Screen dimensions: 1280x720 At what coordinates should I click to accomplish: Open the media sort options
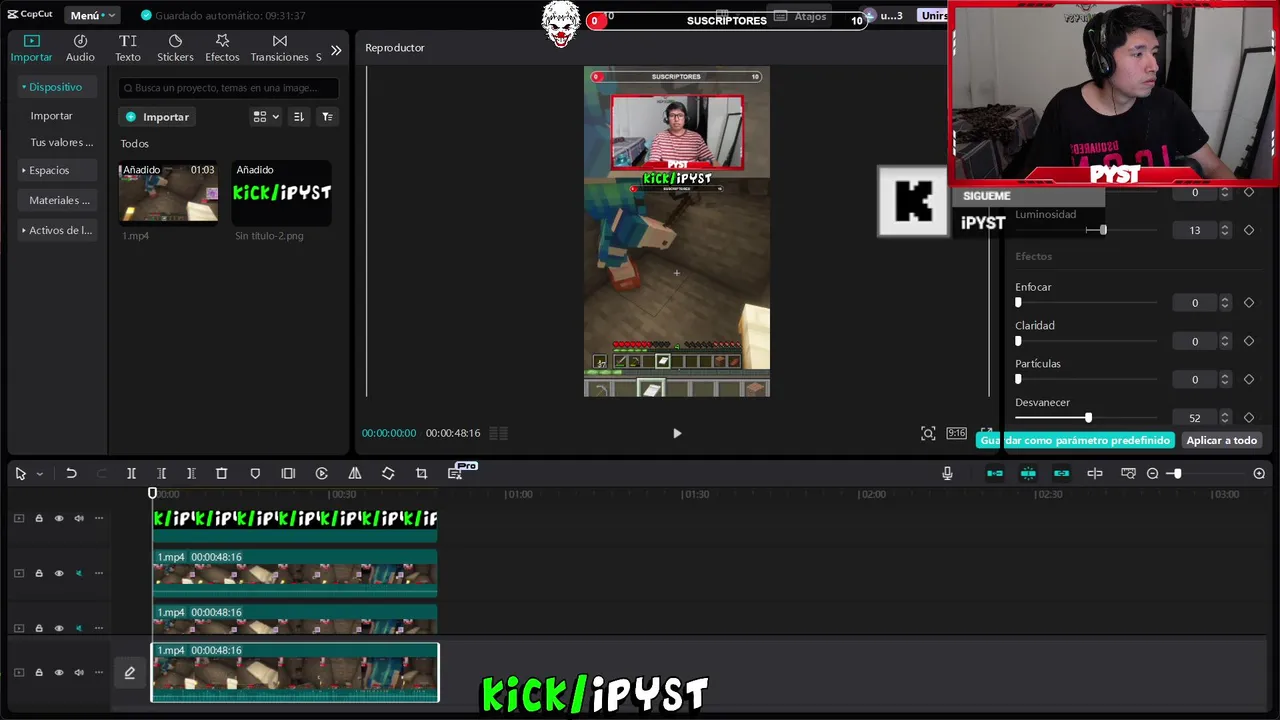click(298, 117)
